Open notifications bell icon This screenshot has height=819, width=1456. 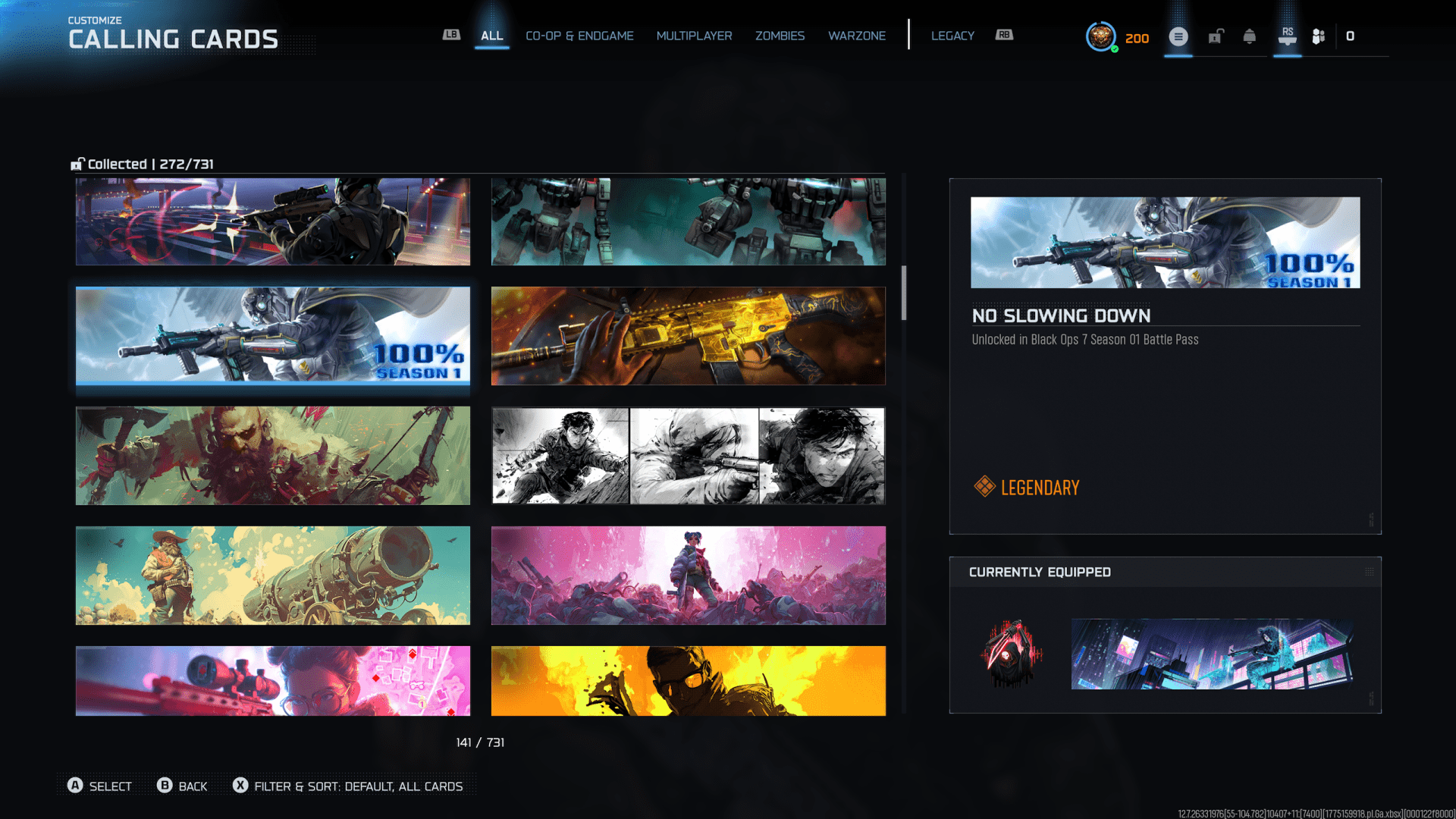1250,36
